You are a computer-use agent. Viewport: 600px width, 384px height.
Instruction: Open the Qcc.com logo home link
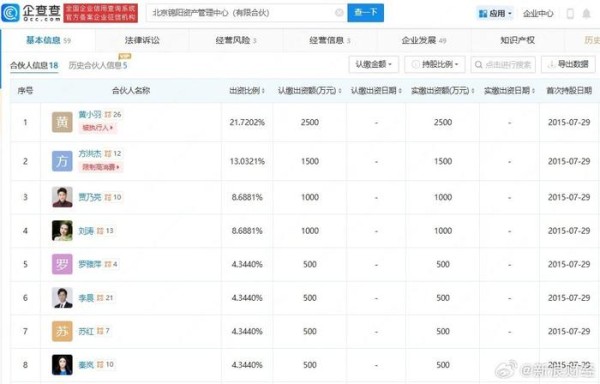(31, 13)
